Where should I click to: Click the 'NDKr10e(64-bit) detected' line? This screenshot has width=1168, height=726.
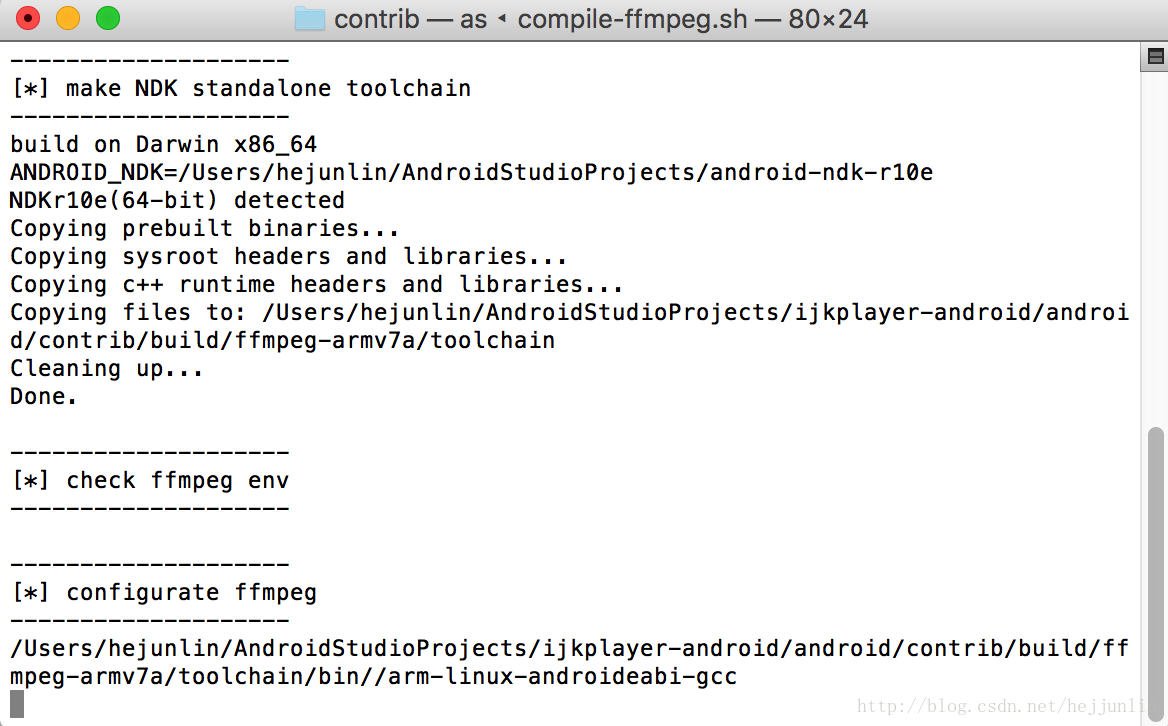[177, 200]
